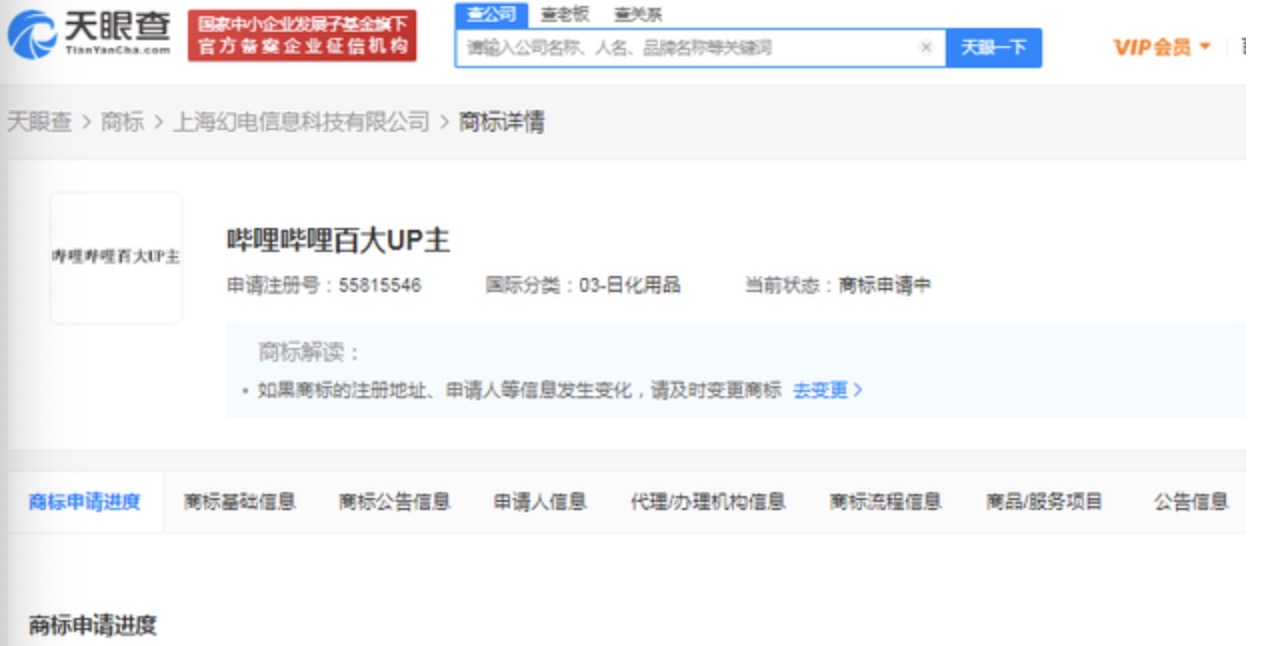
Task: Switch to the 商标流程信息 tab
Action: click(886, 502)
